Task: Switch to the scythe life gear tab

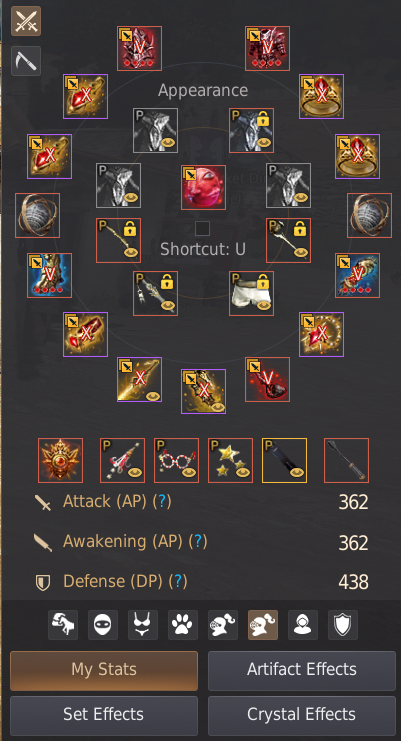Action: [x=26, y=61]
